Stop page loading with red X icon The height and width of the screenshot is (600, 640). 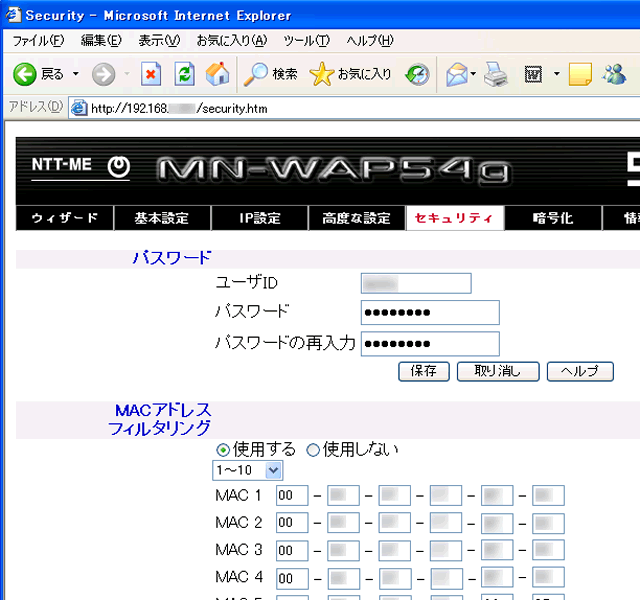tap(151, 74)
